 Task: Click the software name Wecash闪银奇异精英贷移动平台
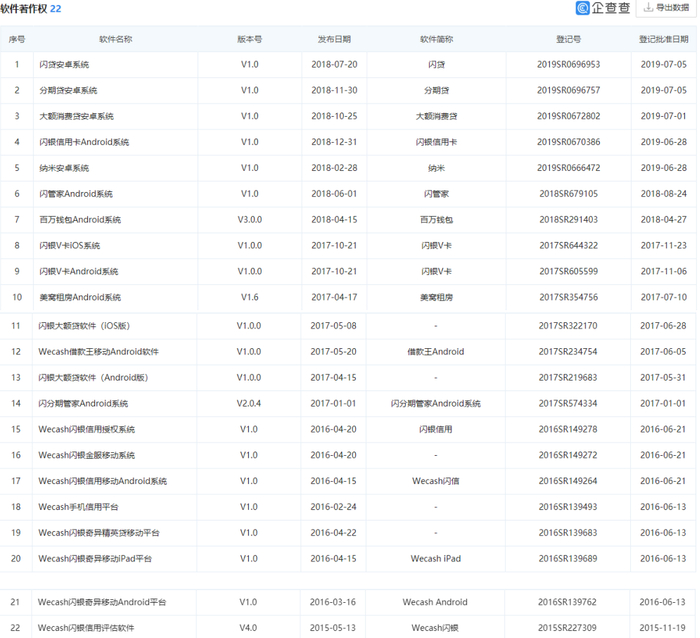[x=99, y=534]
